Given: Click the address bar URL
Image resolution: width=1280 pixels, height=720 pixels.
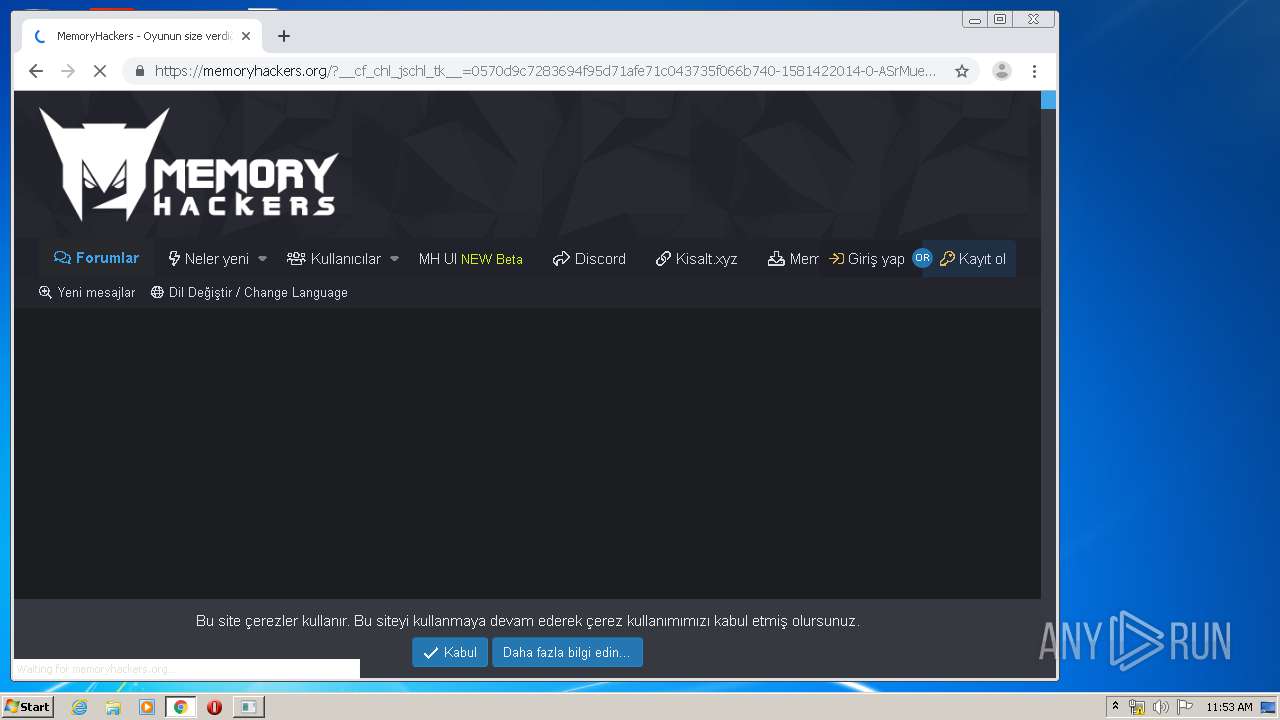Looking at the screenshot, I should tap(545, 71).
